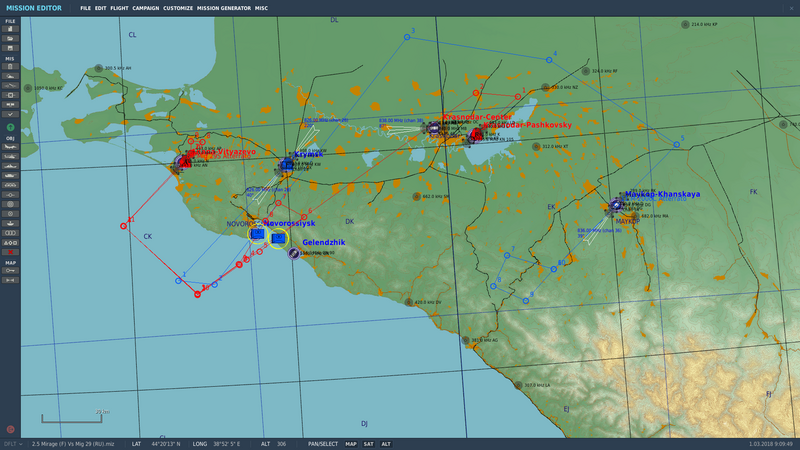Open the DFLT dropdown in status bar
The image size is (800, 450).
click(x=11, y=443)
